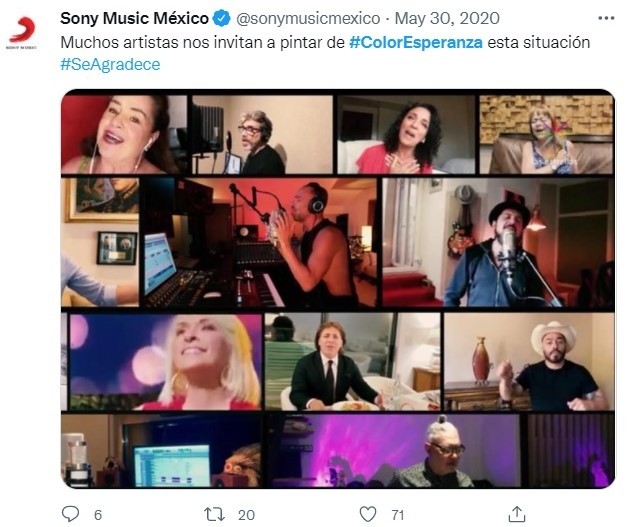Click the like count 71
Screen dimensions: 627x527
[398, 514]
